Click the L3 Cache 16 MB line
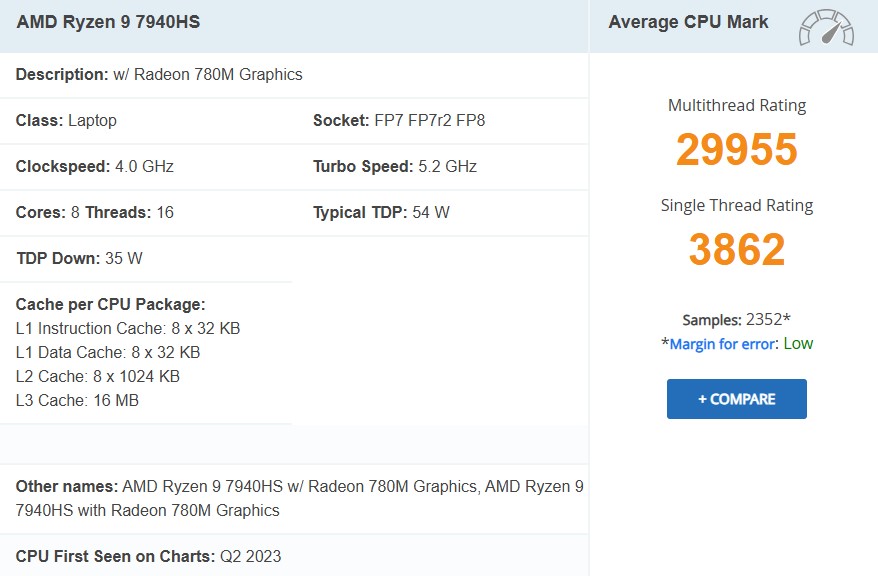Image resolution: width=878 pixels, height=576 pixels. point(77,400)
